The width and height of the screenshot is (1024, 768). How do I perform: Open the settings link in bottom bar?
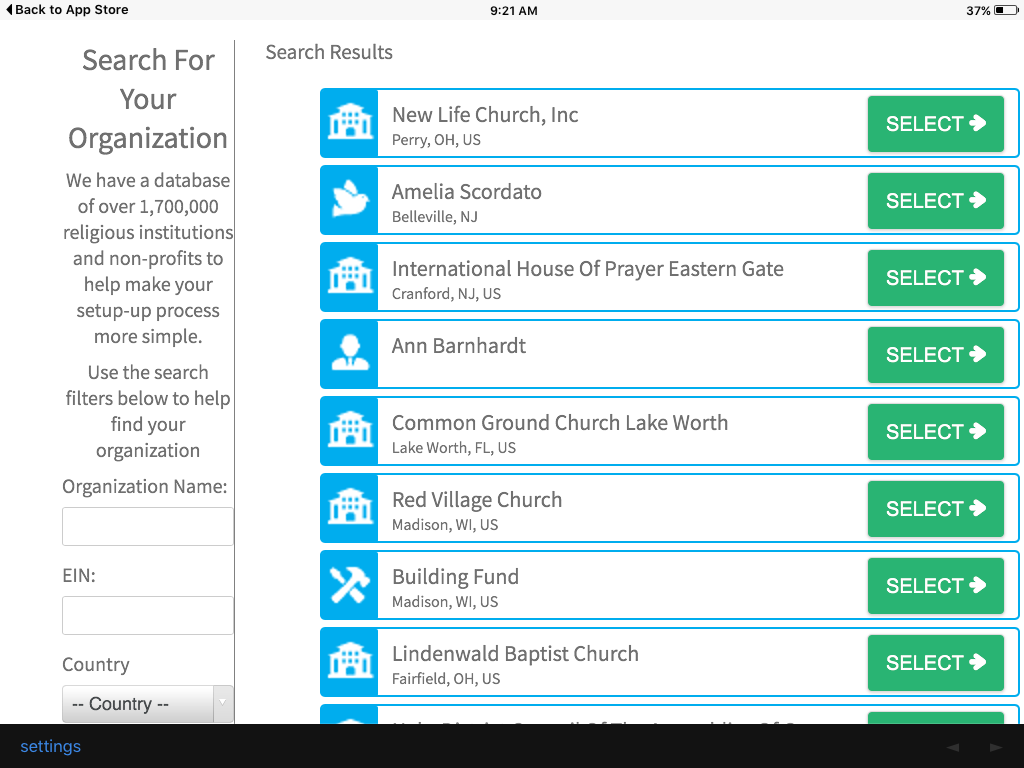click(x=50, y=747)
